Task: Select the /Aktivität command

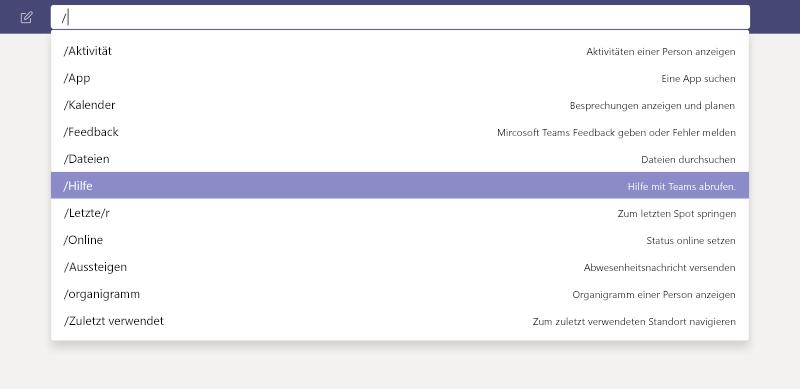Action: [400, 51]
